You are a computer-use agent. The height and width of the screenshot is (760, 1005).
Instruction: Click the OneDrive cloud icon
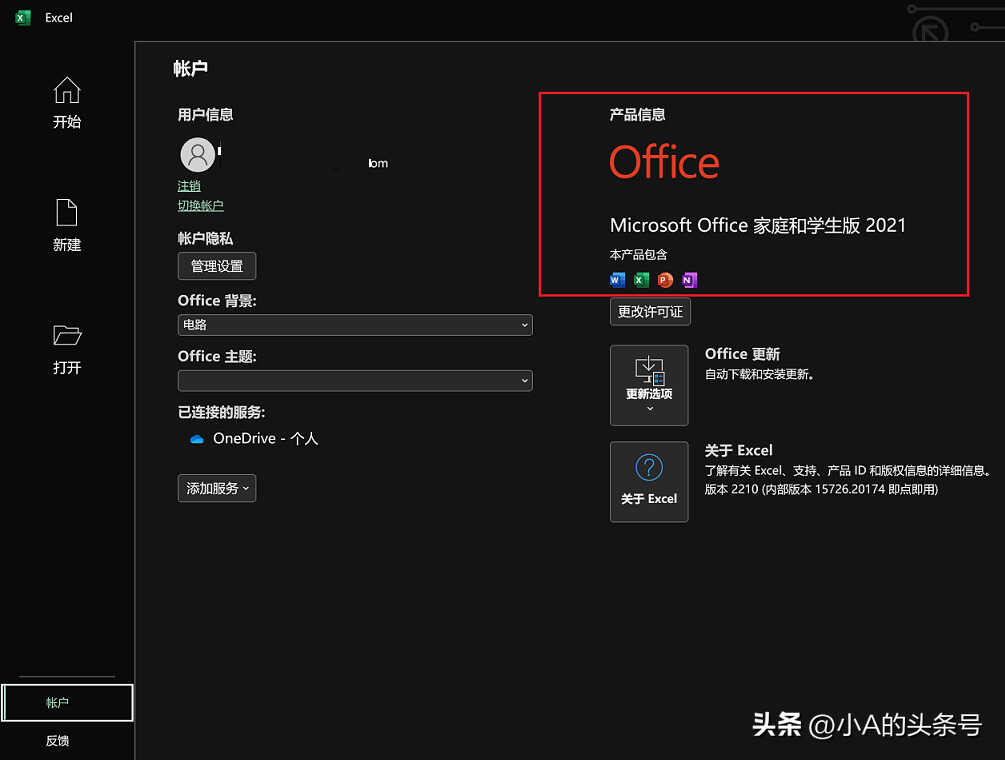(x=197, y=439)
